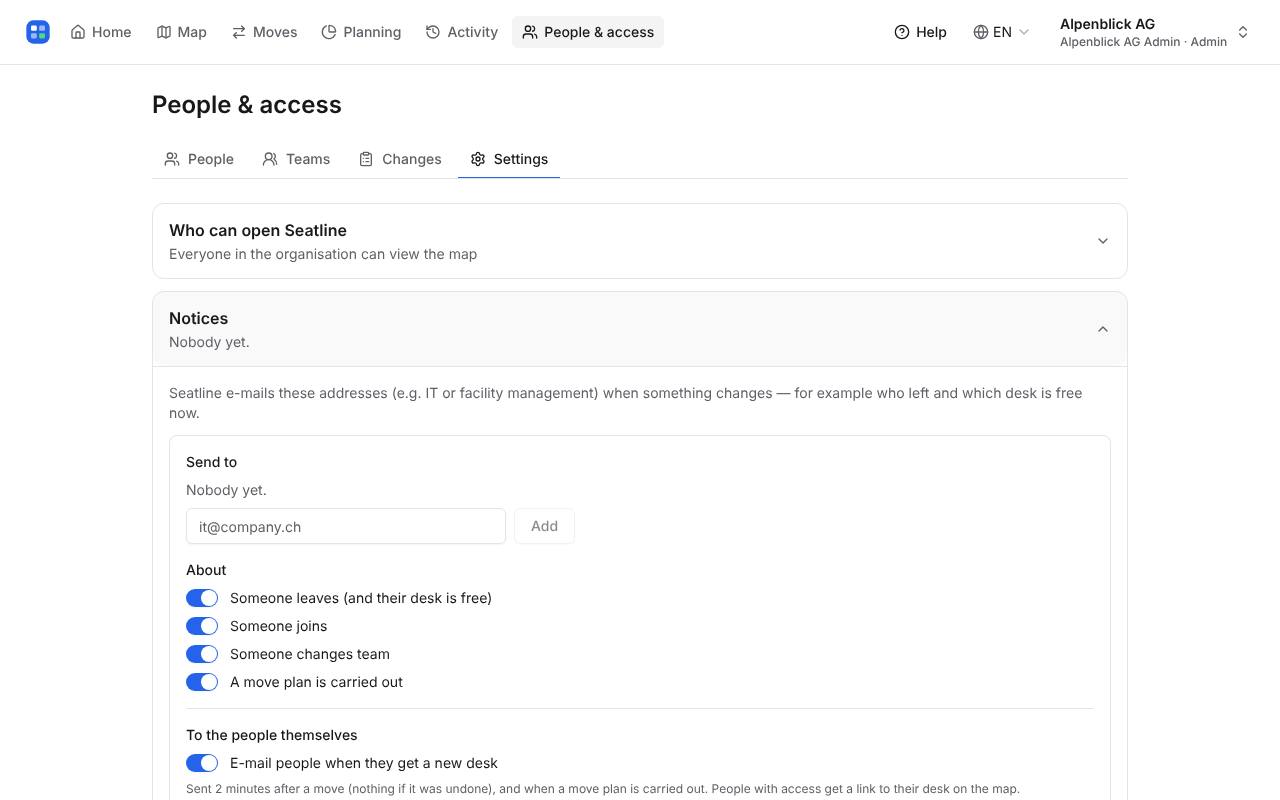Open the Alpenblick AG account switcher
The image size is (1280, 800).
[x=1155, y=32]
